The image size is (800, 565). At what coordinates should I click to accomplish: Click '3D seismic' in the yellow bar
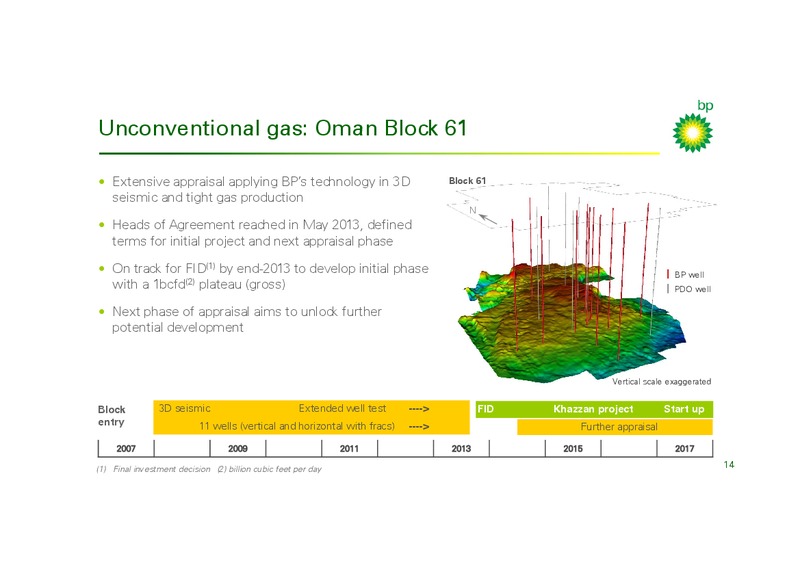(x=185, y=408)
